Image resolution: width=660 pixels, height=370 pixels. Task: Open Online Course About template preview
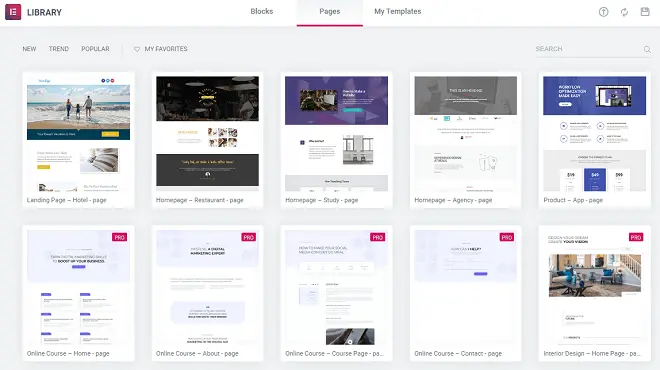208,287
